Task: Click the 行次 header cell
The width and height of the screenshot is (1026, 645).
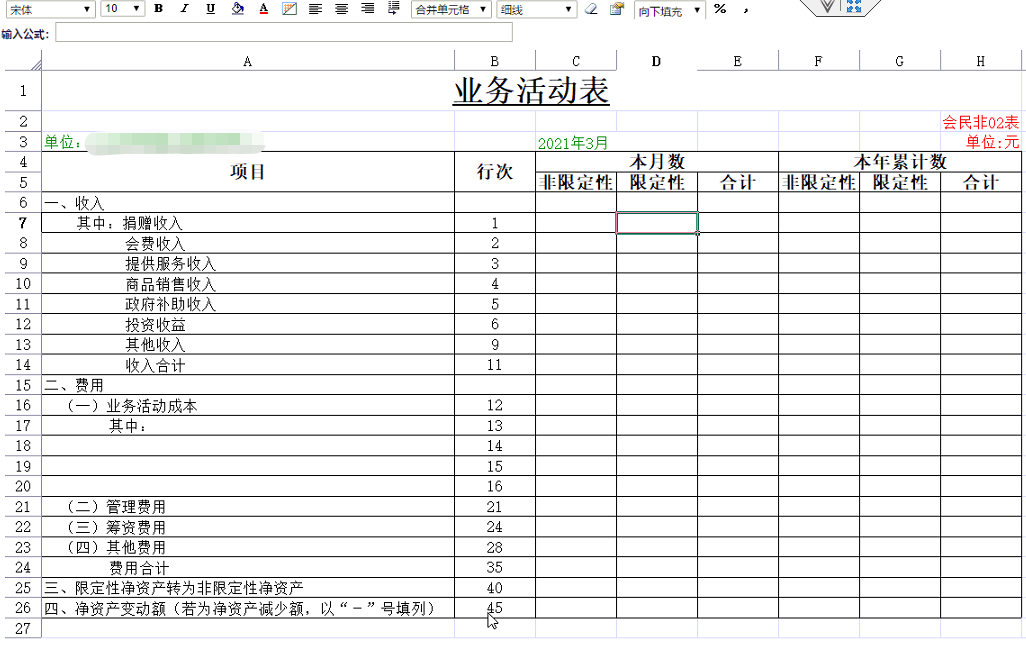Action: (x=495, y=172)
